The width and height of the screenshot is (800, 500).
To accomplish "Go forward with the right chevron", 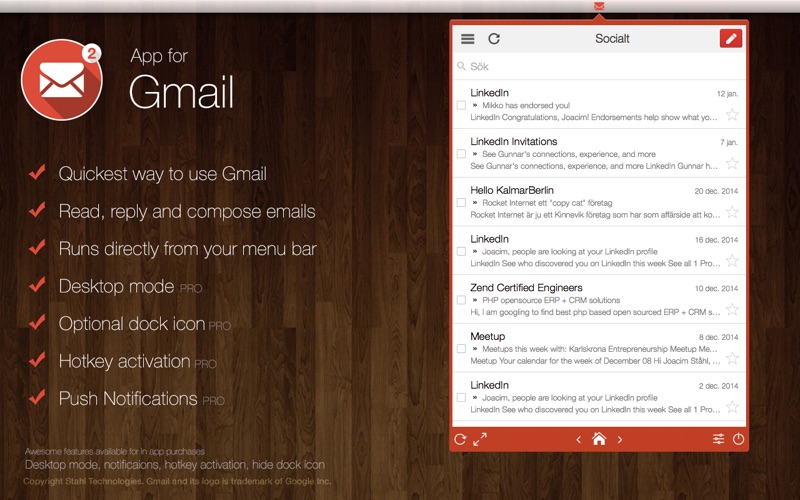I will point(620,439).
